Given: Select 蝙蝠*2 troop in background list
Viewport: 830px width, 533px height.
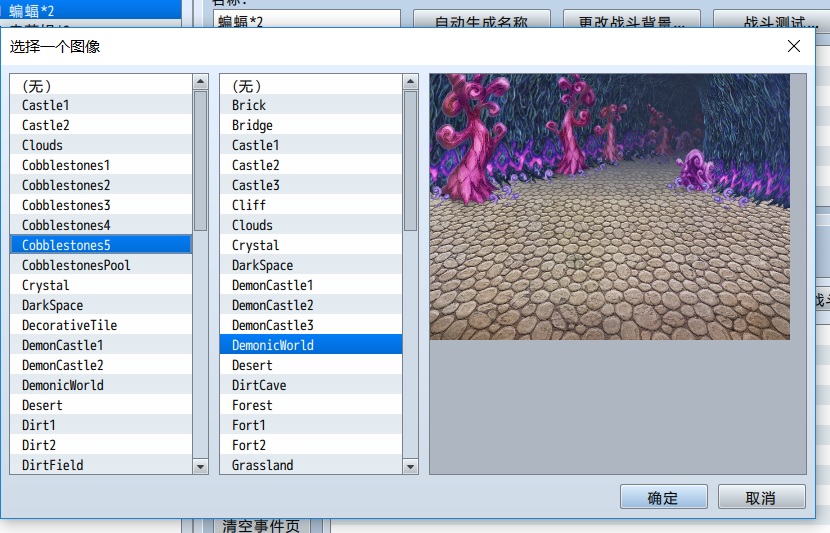Looking at the screenshot, I should click(x=91, y=10).
